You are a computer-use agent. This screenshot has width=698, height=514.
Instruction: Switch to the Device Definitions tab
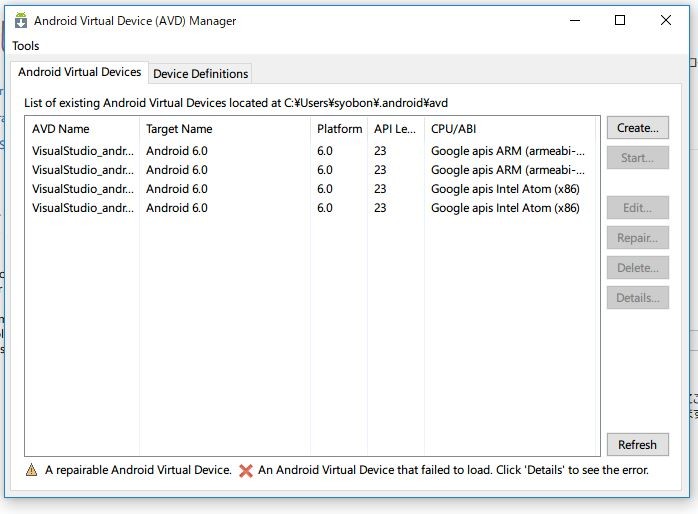[x=200, y=73]
